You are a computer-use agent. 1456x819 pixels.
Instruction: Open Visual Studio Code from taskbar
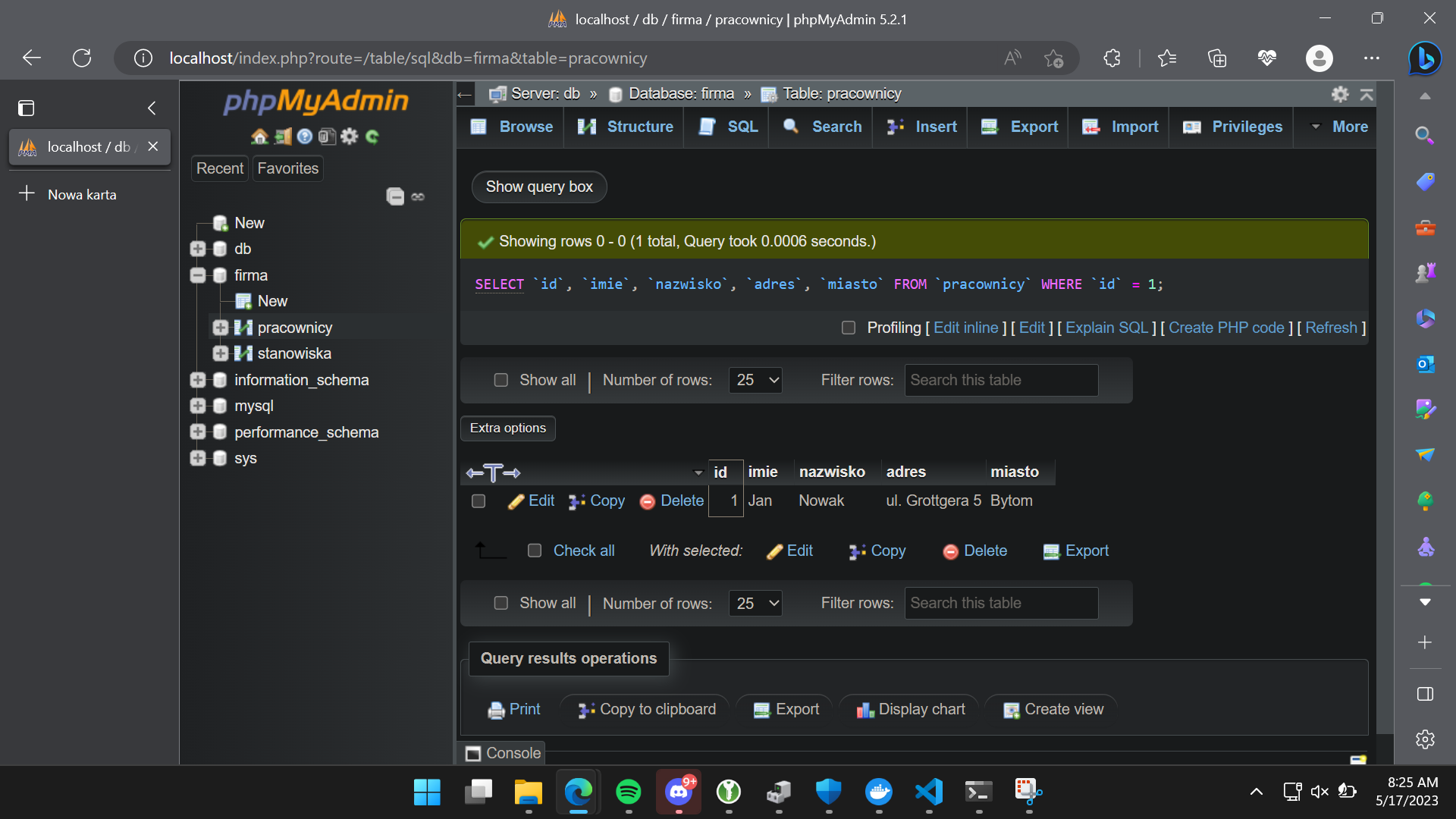click(928, 792)
